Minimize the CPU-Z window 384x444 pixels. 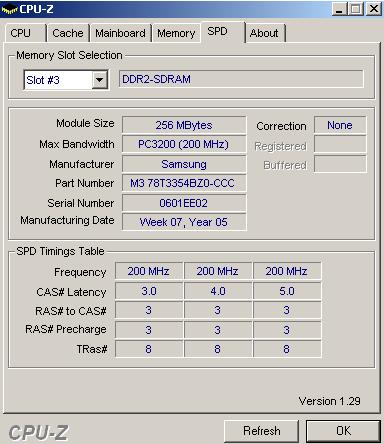339,9
